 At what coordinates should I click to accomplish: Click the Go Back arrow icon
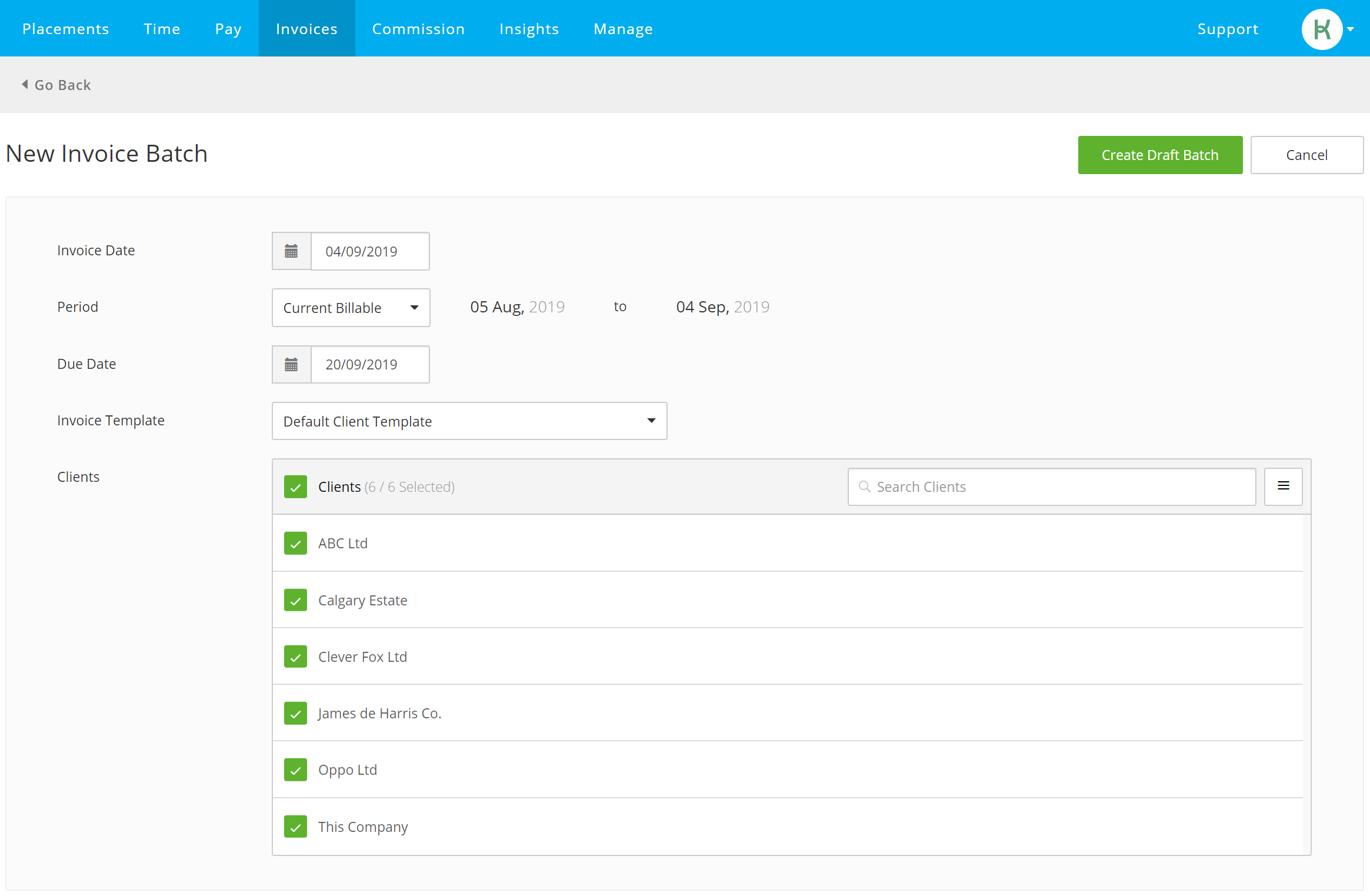pos(25,84)
